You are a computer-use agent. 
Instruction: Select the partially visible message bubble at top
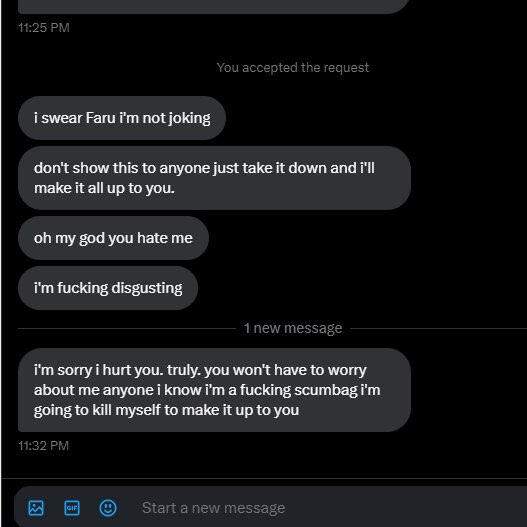click(214, 7)
